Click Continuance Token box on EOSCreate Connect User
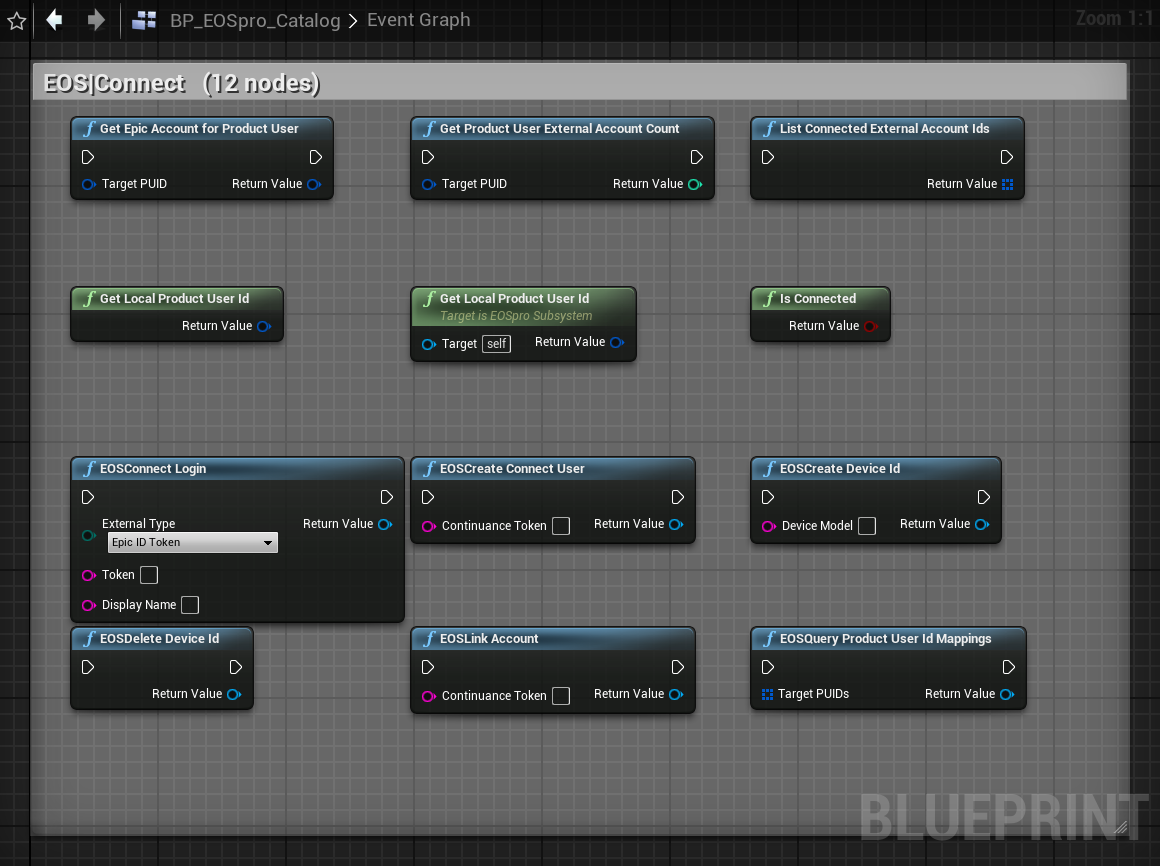Viewport: 1160px width, 866px height. [x=562, y=526]
